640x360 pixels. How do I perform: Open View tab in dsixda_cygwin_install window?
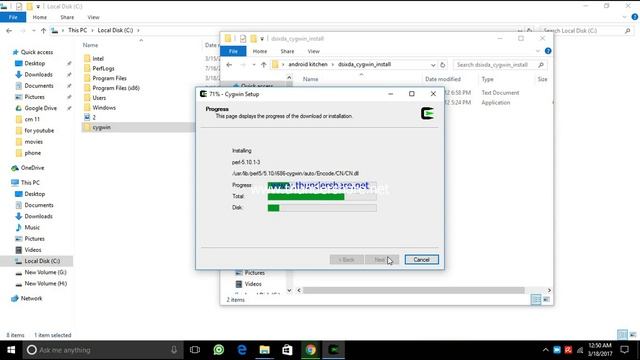coord(313,51)
